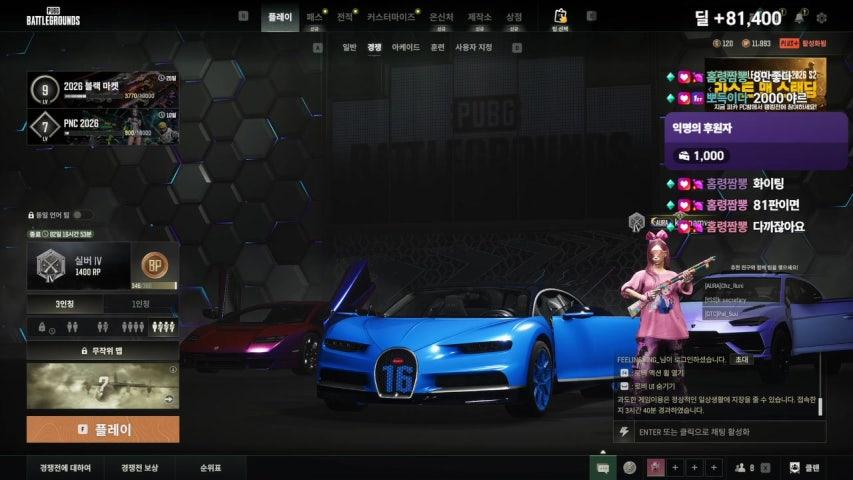Open the 상점 store tab
This screenshot has width=853, height=480.
514,18
